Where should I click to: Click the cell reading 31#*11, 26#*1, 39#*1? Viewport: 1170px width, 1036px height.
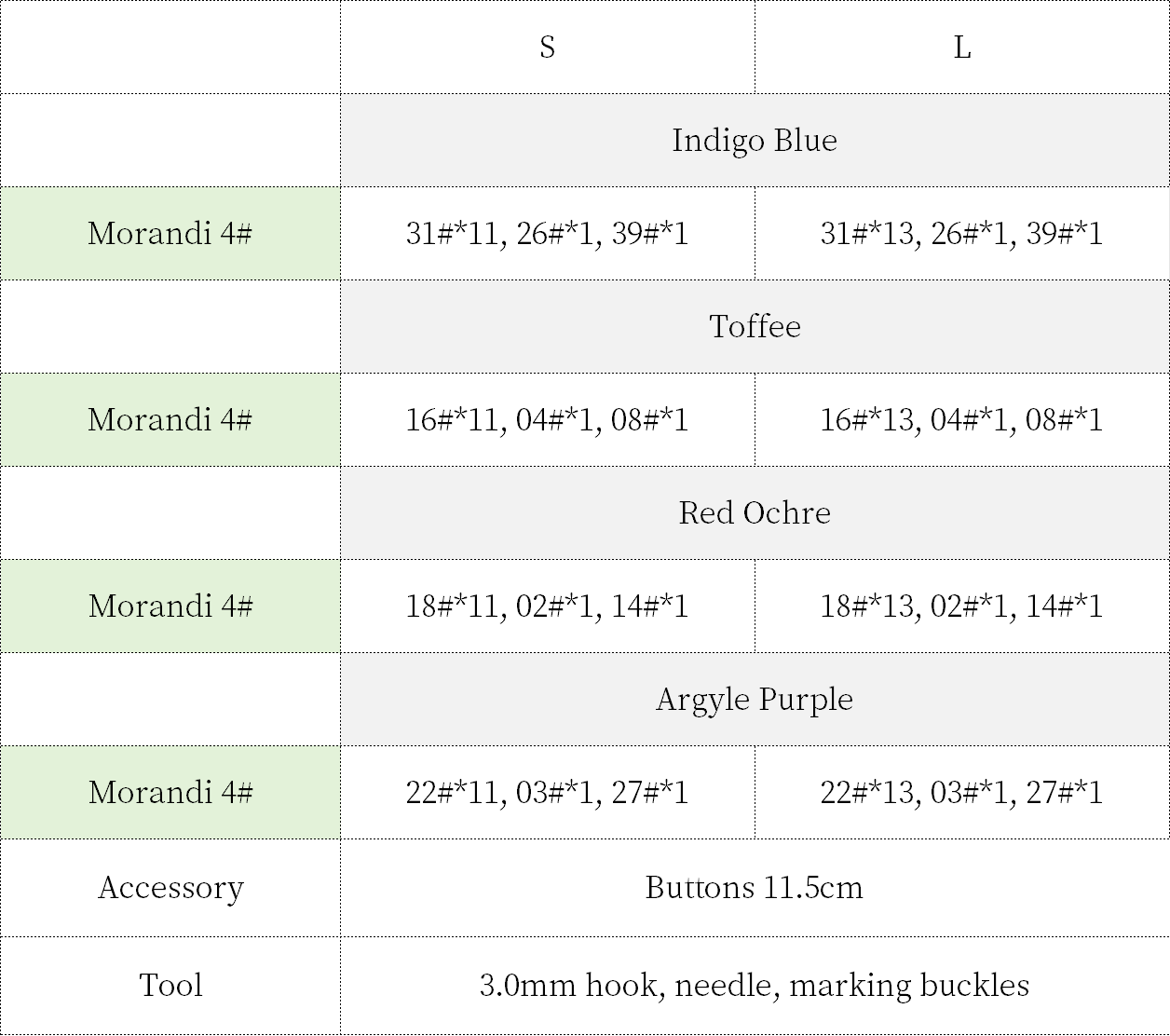(547, 233)
